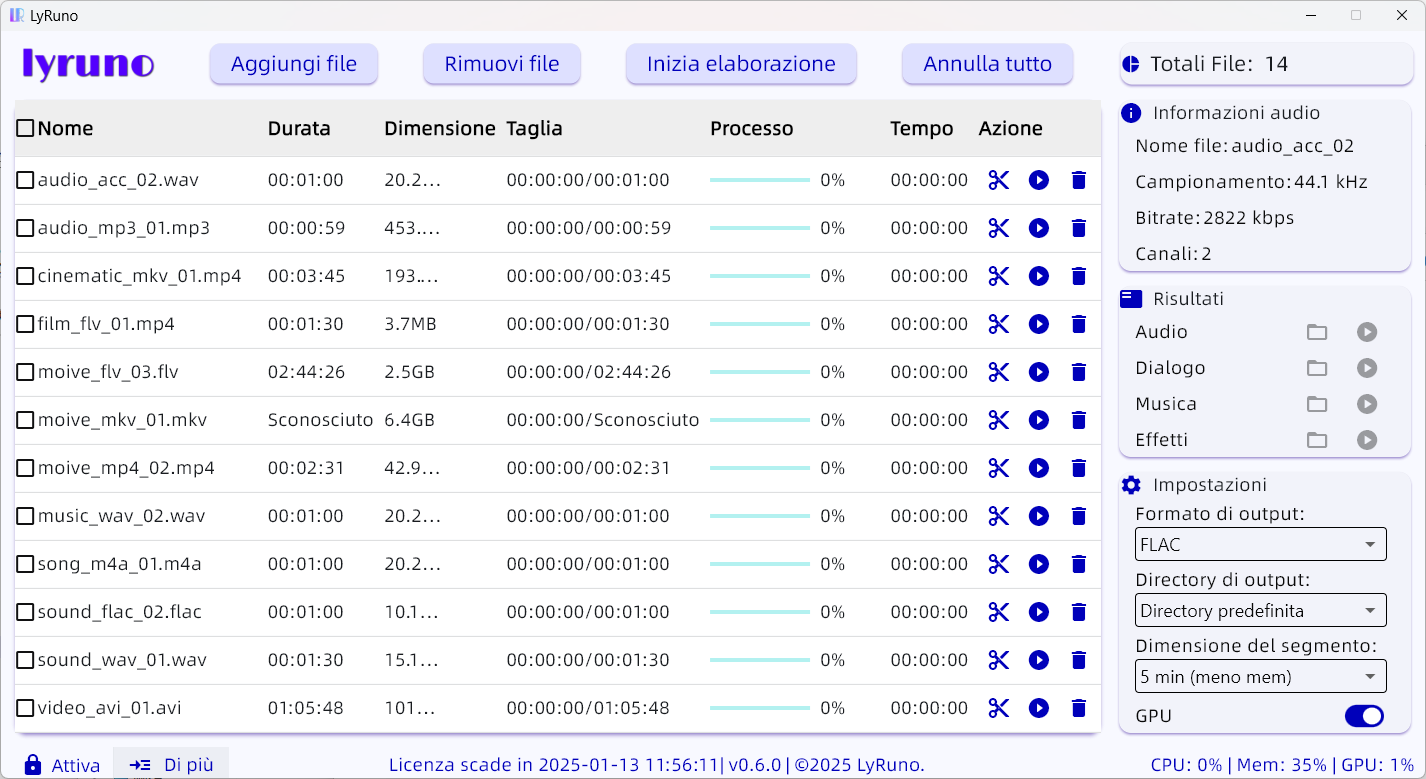The width and height of the screenshot is (1426, 779).
Task: Trim song_m4a_01.m4a with the scissors icon
Action: click(998, 564)
